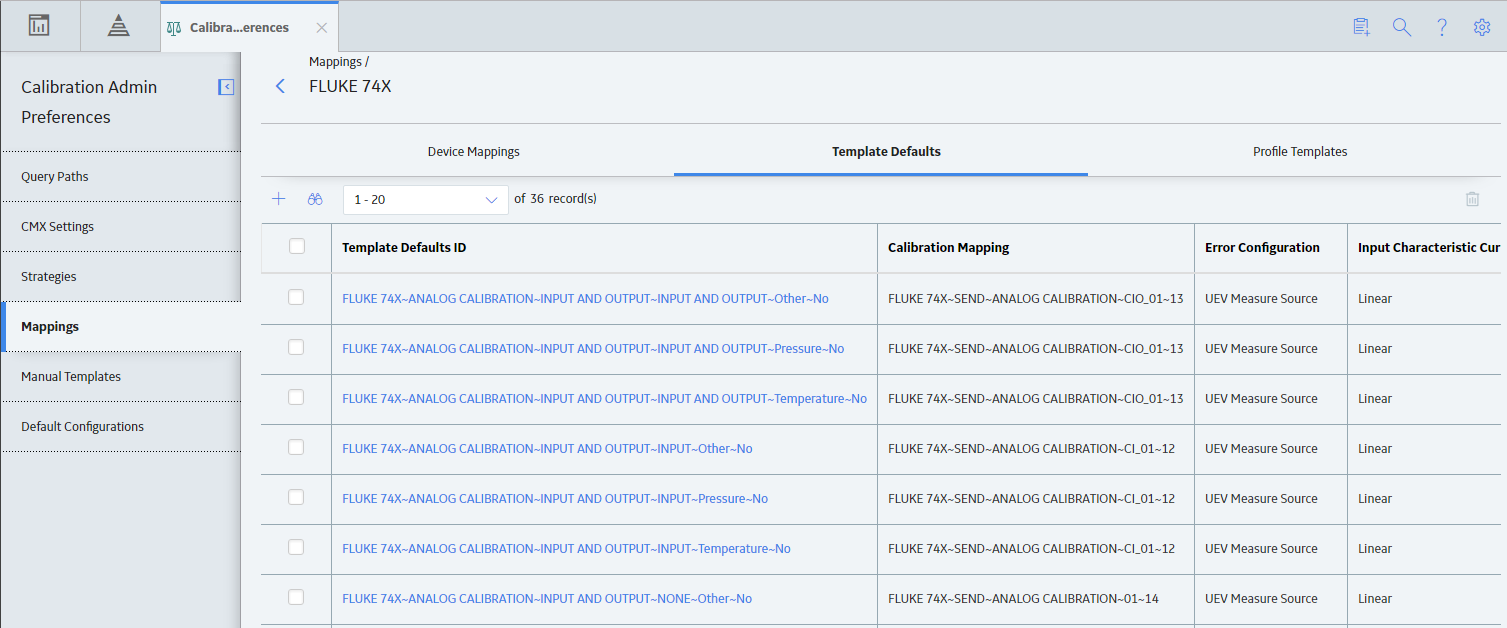Click UEV Measure Source in NONE~Other~No row
The width and height of the screenshot is (1507, 628).
coord(1261,599)
